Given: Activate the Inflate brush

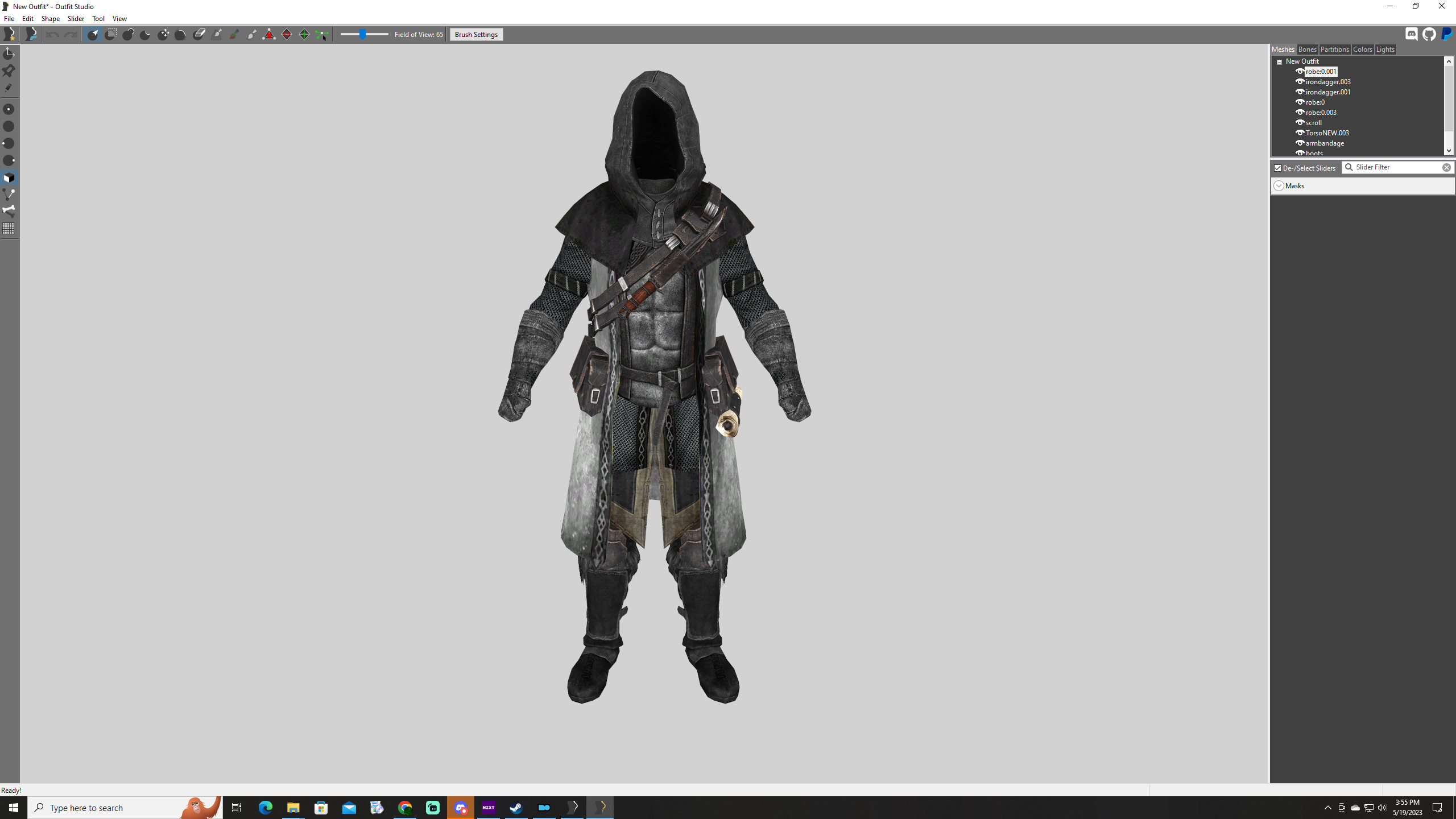Looking at the screenshot, I should click(x=128, y=34).
